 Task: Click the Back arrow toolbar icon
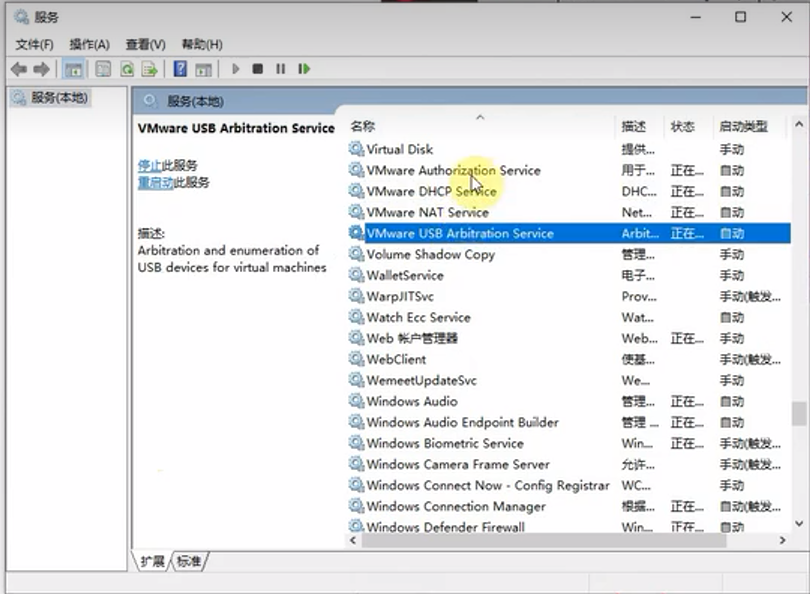click(19, 69)
